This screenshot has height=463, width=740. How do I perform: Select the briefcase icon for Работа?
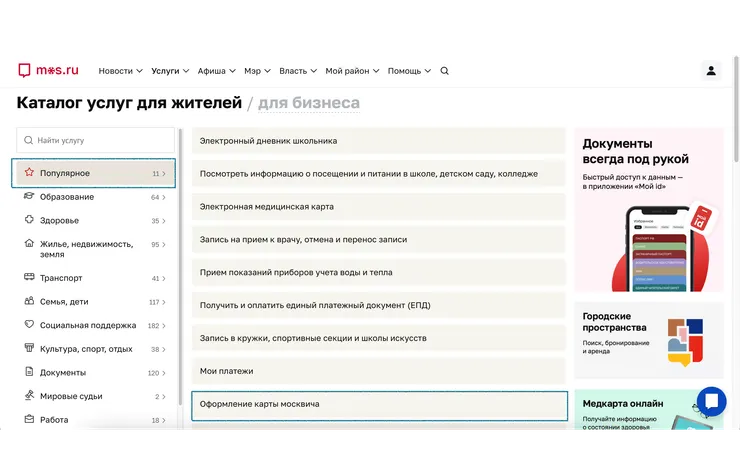coord(29,419)
